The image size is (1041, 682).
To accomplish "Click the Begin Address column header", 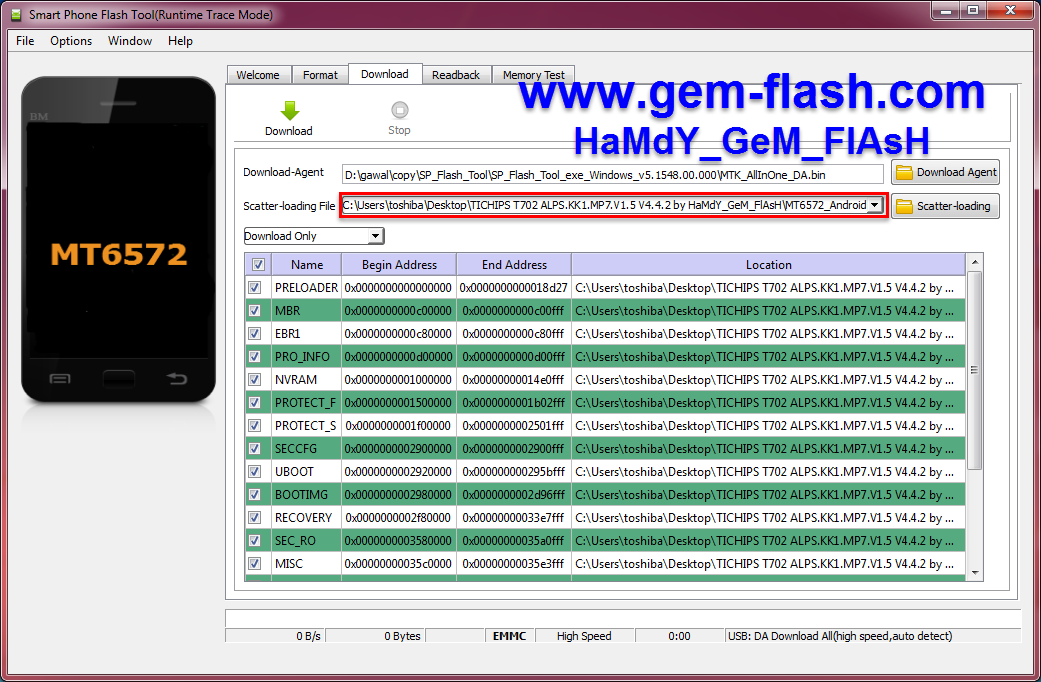I will pos(399,265).
